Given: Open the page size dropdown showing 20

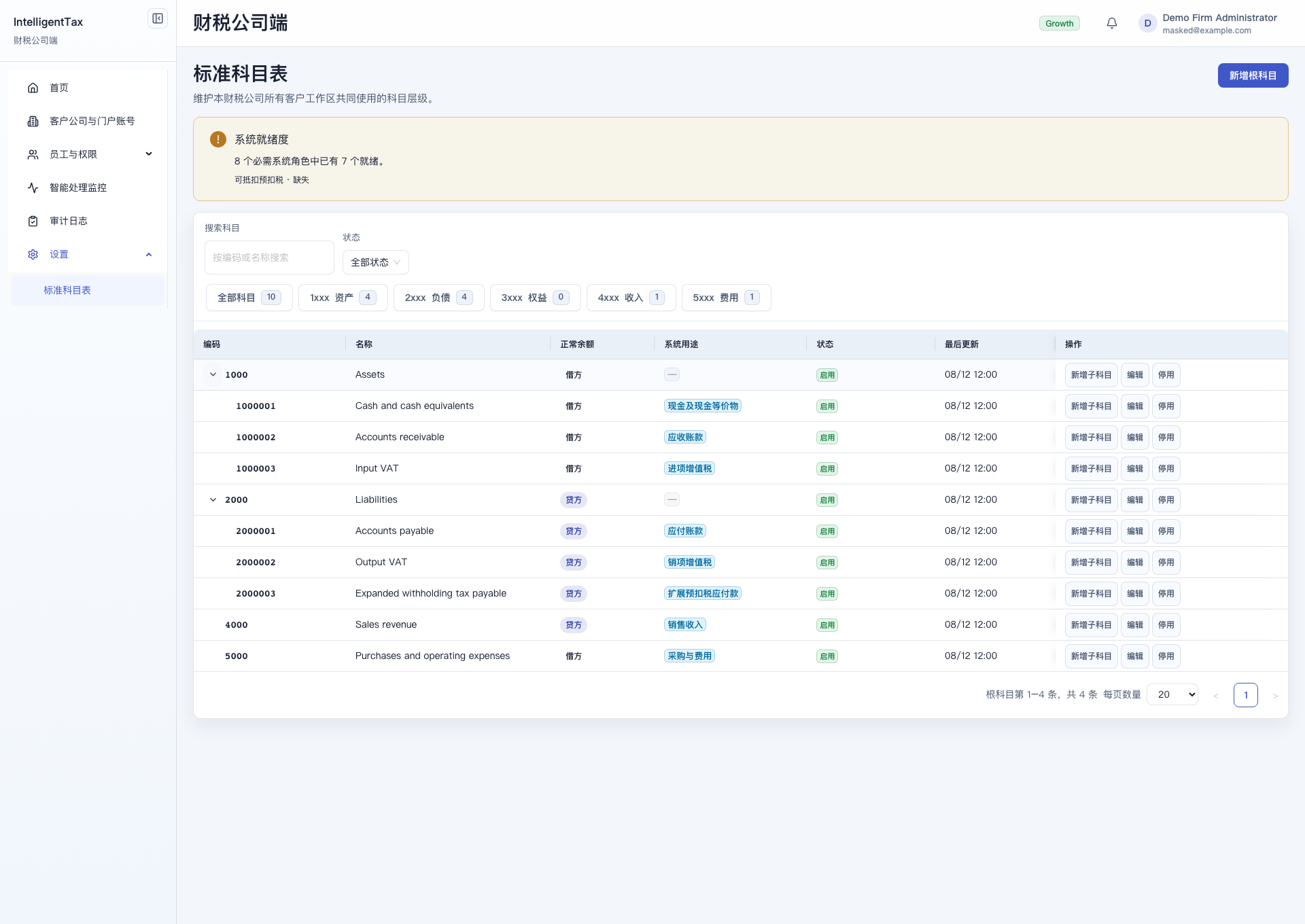Looking at the screenshot, I should [x=1172, y=694].
